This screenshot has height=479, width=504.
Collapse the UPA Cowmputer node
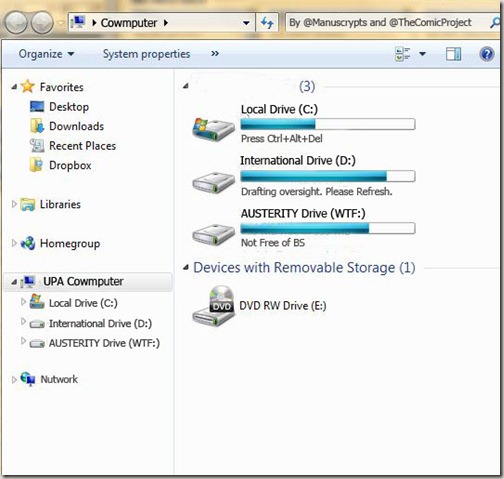(14, 282)
